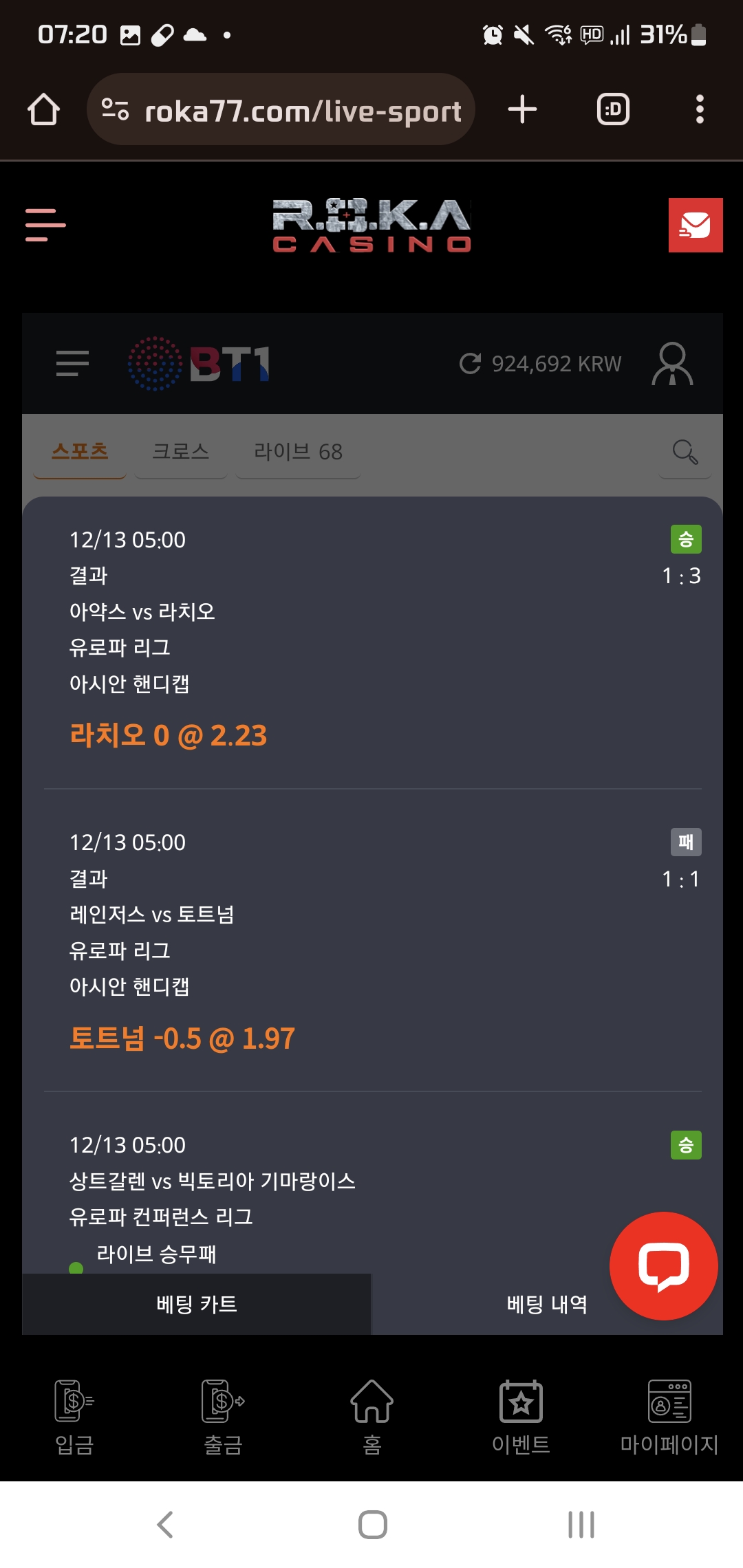The height and width of the screenshot is (1568, 743).
Task: Switch to the 크로스 tab
Action: click(x=180, y=452)
